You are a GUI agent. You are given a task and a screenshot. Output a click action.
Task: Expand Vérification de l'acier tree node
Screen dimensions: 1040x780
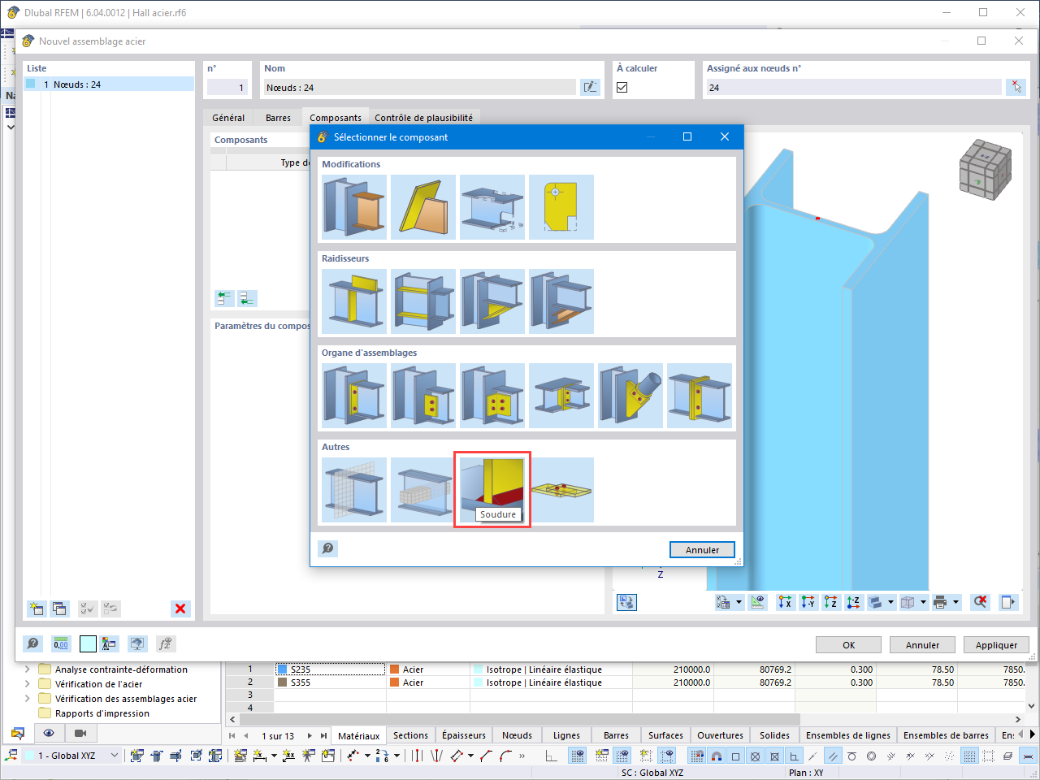point(27,684)
